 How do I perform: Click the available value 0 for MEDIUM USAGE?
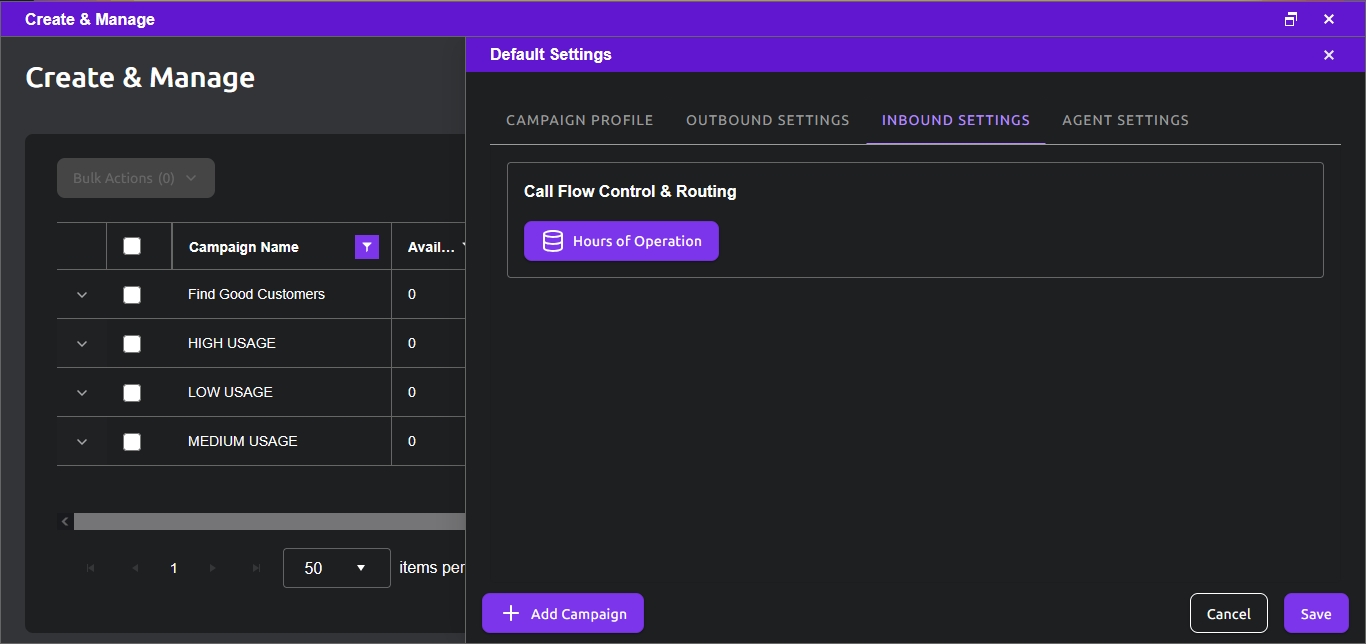pyautogui.click(x=412, y=441)
